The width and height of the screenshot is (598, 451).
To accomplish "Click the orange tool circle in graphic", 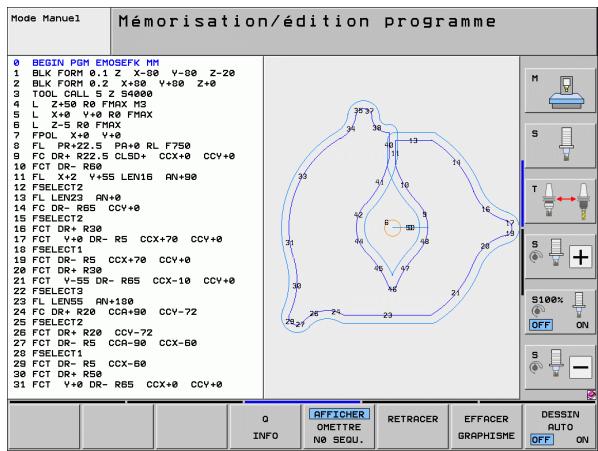I will tap(392, 228).
